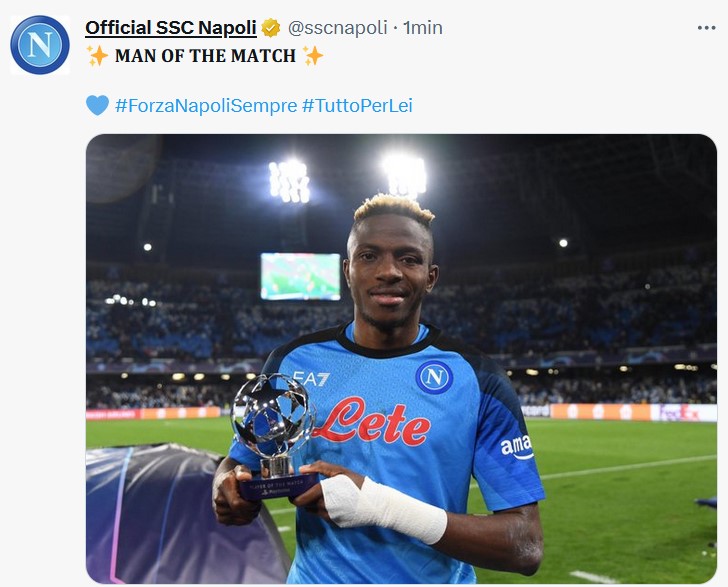The width and height of the screenshot is (728, 587).
Task: Open the #TuttoPerLei hashtag
Action: point(357,105)
